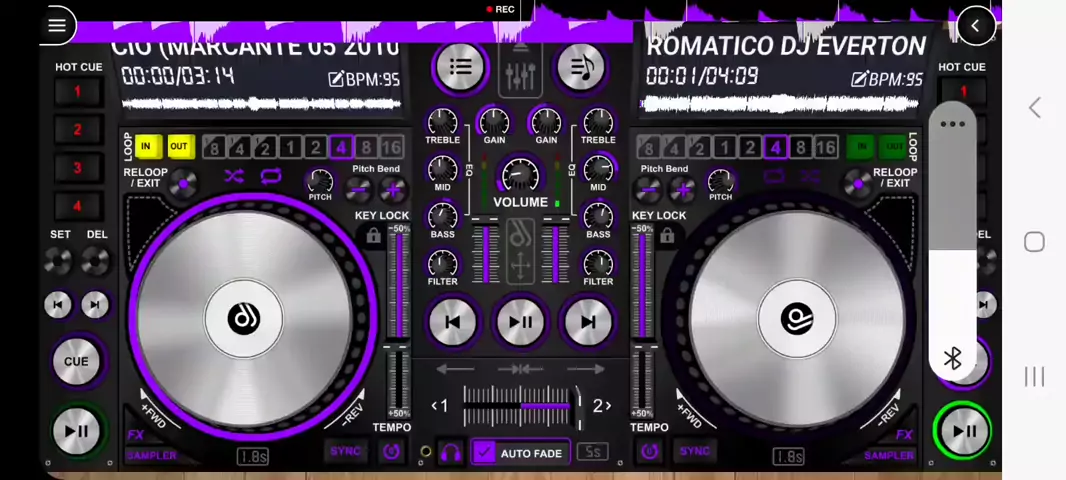Image resolution: width=1066 pixels, height=480 pixels.
Task: Open the hamburger menu at top left
Action: (x=57, y=25)
